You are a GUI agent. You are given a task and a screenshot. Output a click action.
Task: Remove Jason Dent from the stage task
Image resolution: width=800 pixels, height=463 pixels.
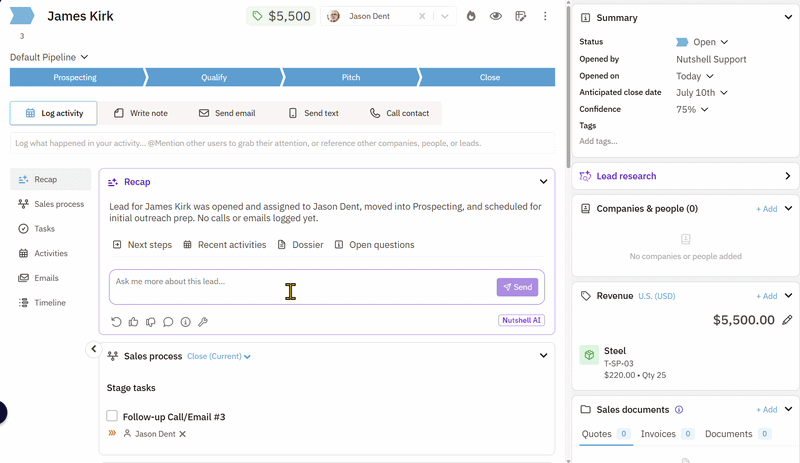183,434
